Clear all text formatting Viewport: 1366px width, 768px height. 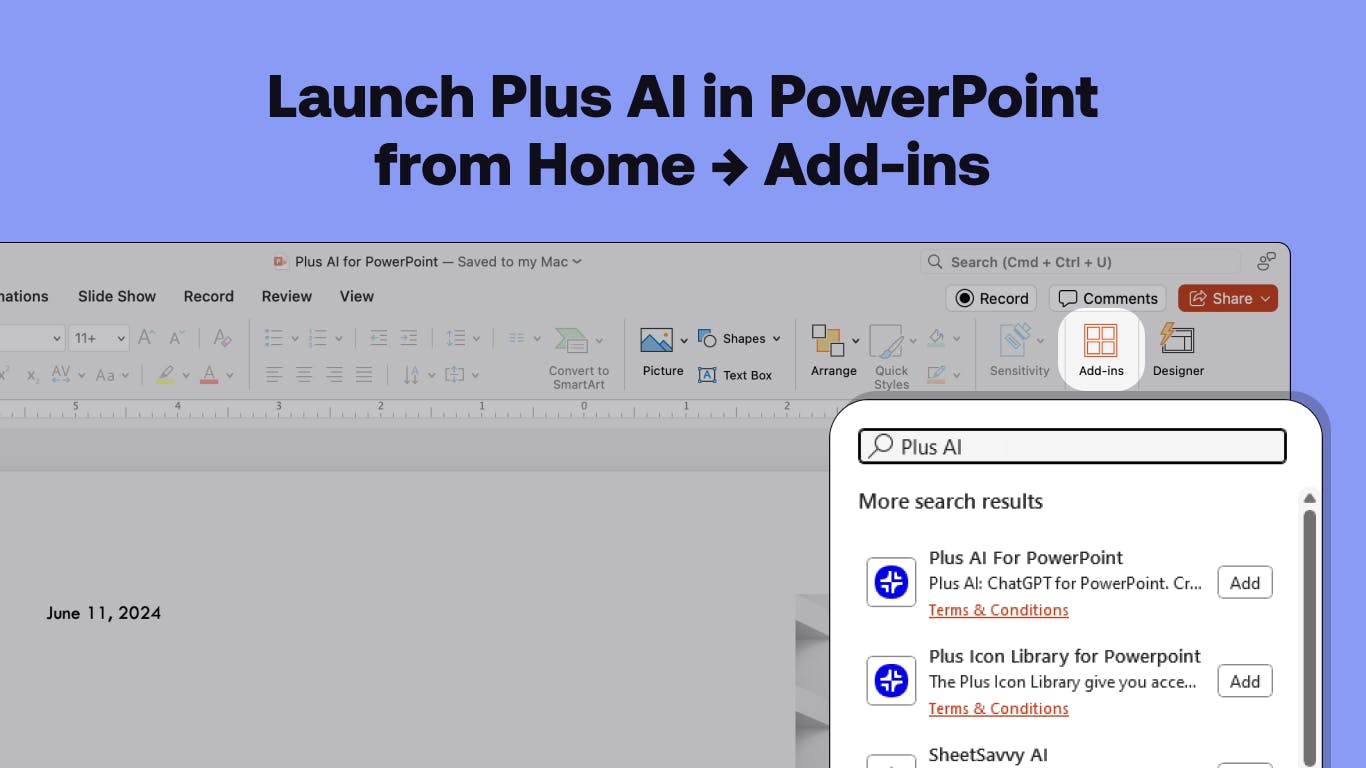click(x=223, y=338)
